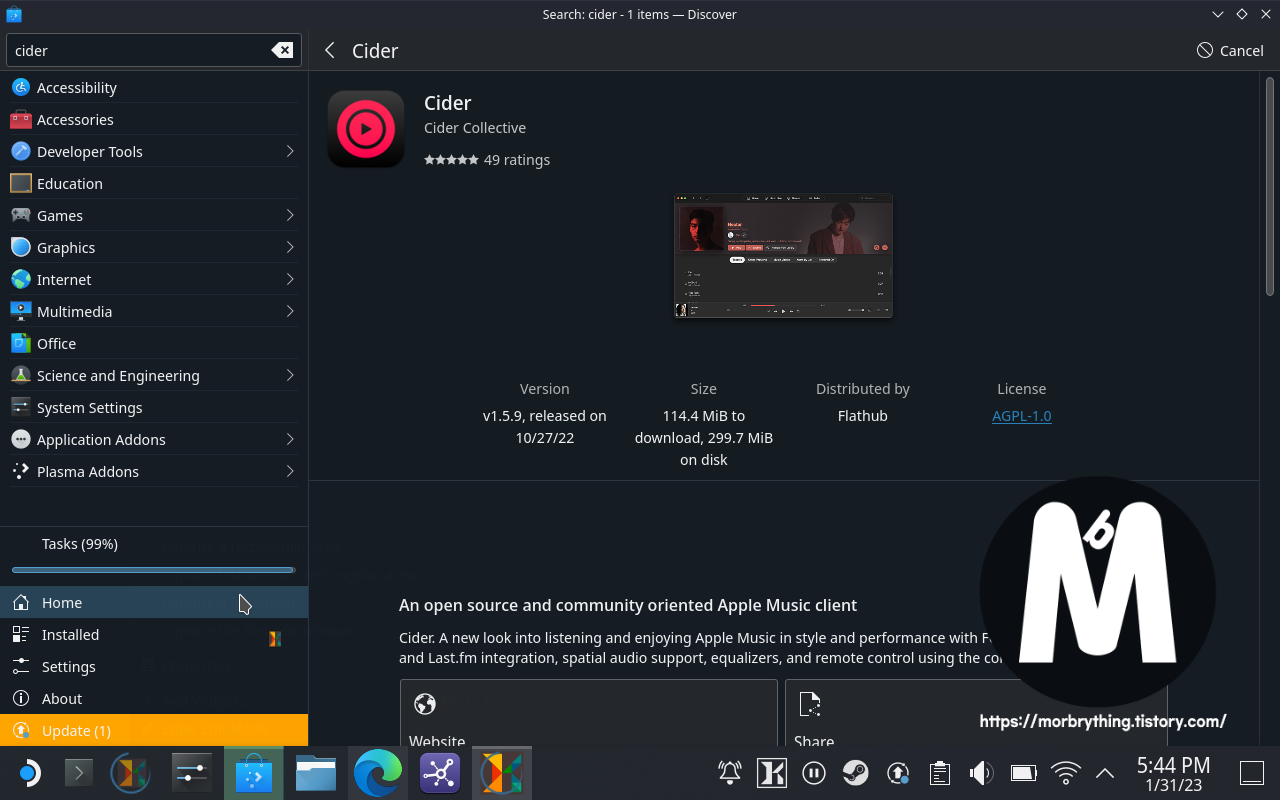Open the Developer Tools category
This screenshot has height=800, width=1280.
(154, 152)
